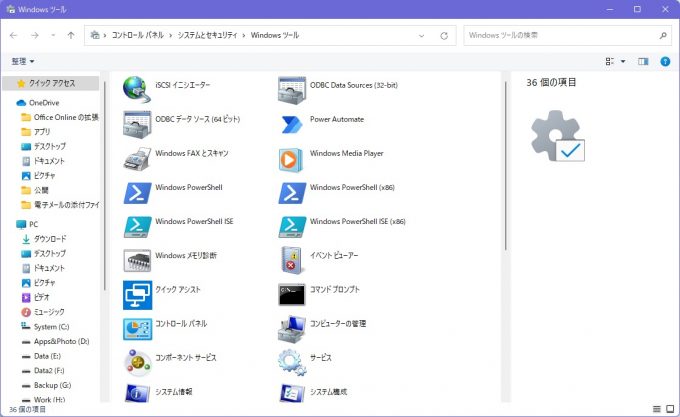Launch the Power Automate icon
This screenshot has height=417, width=680.
[292, 124]
